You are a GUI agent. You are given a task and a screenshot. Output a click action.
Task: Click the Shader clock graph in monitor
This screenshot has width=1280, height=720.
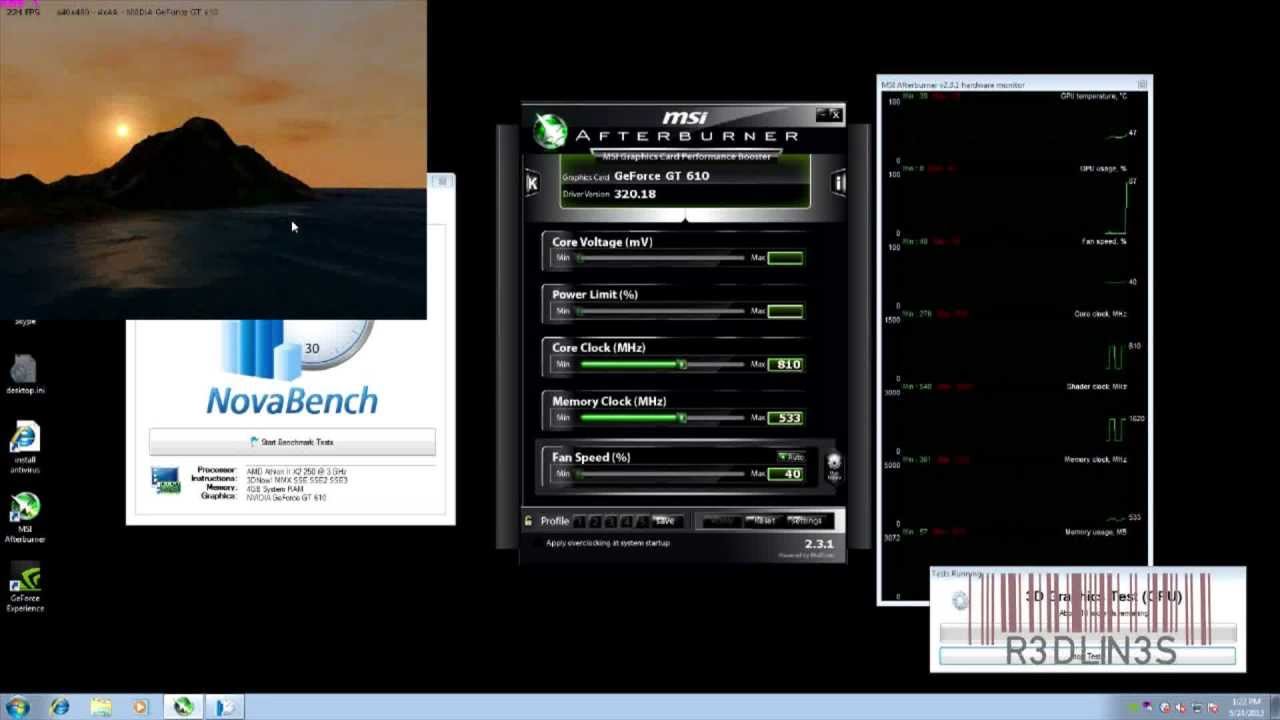[x=1016, y=419]
